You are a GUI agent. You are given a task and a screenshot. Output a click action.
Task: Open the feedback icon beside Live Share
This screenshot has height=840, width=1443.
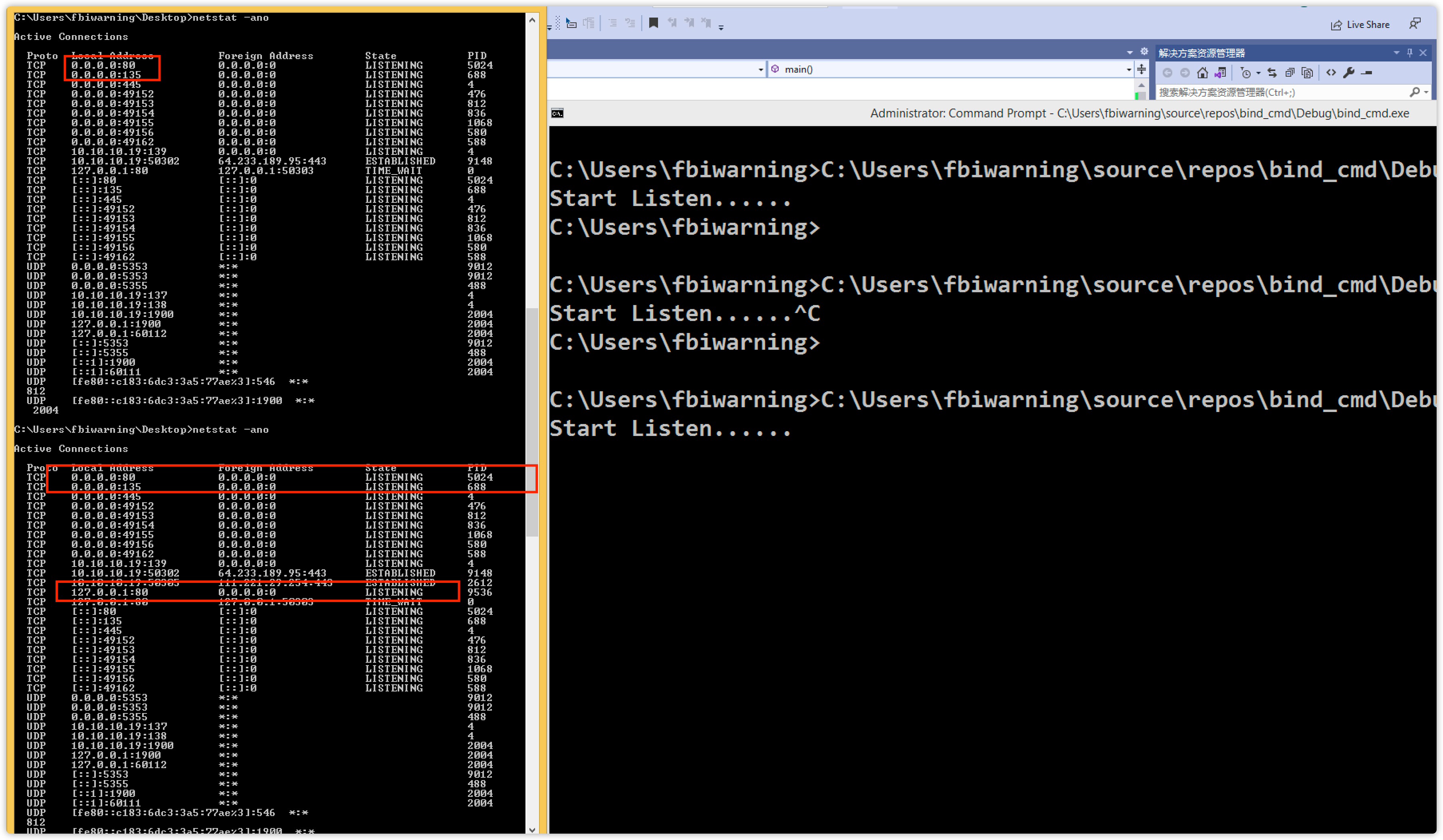click(1415, 24)
